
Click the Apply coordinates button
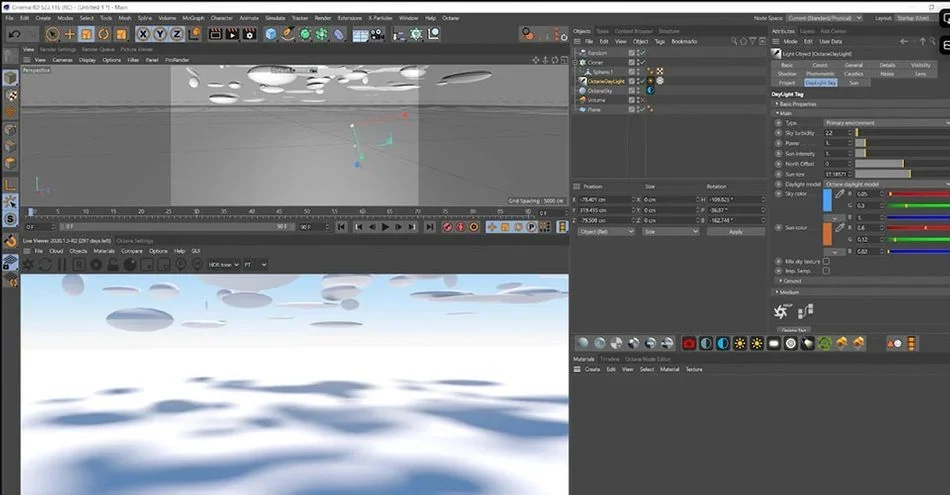pos(735,231)
